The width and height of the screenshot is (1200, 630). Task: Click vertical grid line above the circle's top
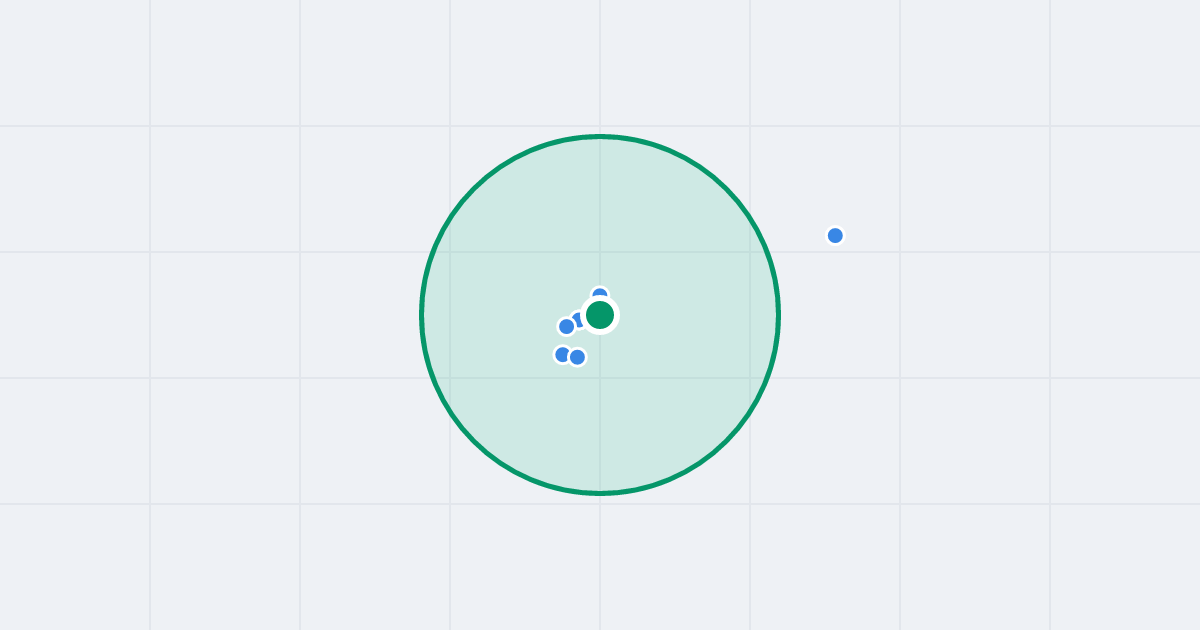tap(600, 65)
